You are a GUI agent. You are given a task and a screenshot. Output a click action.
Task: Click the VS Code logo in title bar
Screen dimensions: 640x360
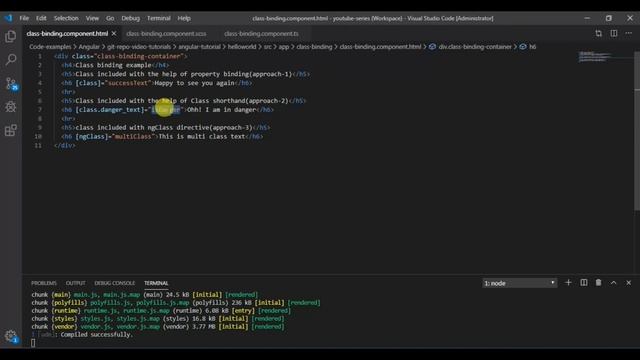coord(8,18)
